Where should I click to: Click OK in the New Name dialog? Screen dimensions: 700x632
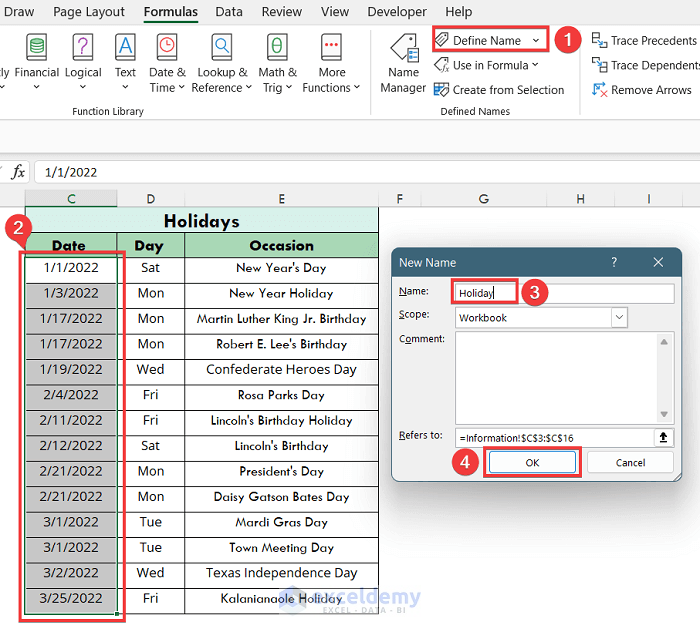[x=532, y=462]
